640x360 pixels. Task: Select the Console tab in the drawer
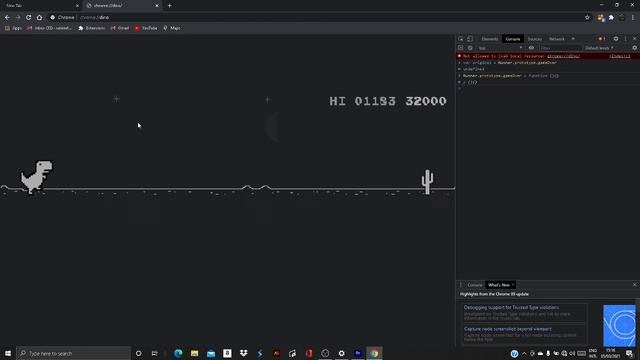click(475, 285)
